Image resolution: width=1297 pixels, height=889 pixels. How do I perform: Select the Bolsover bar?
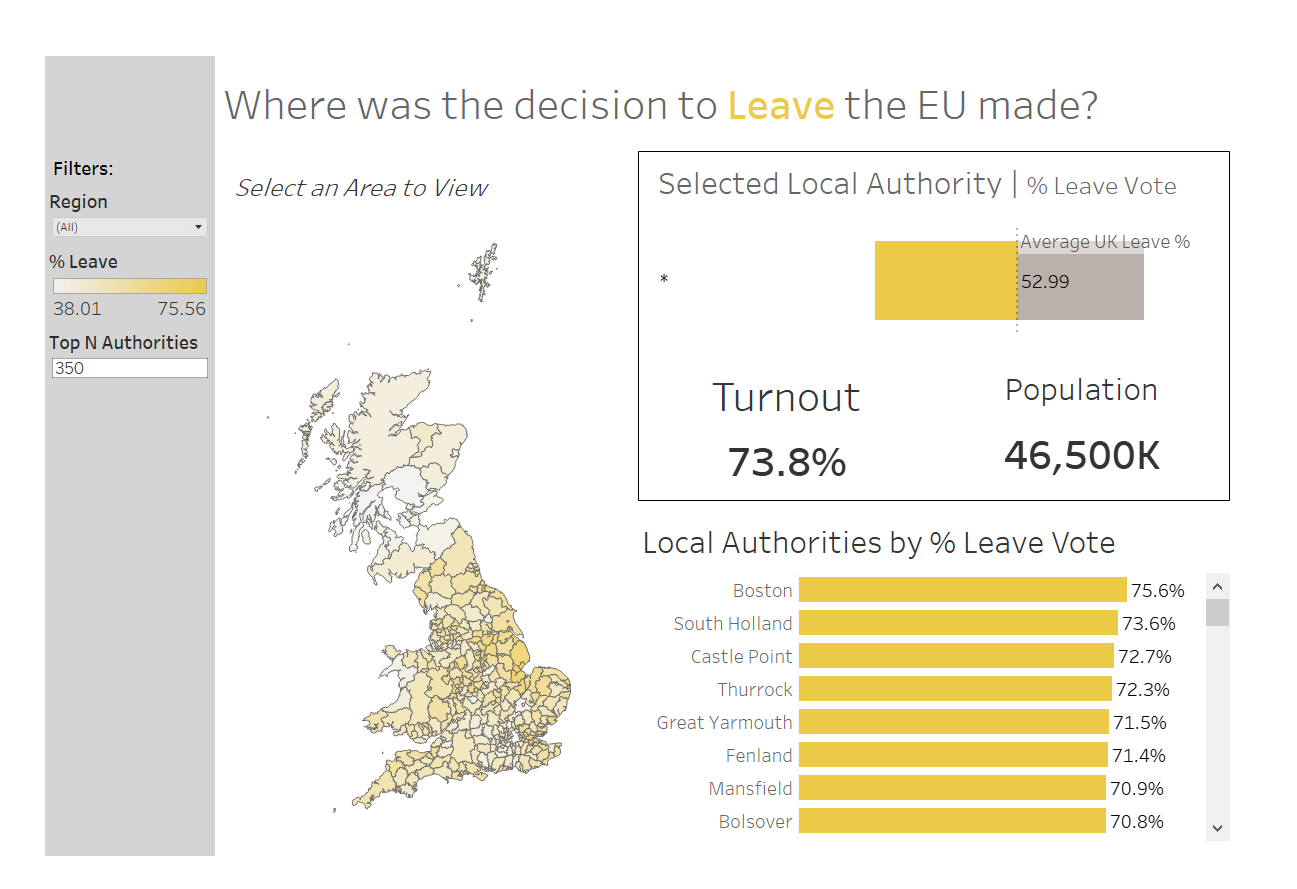(x=951, y=821)
